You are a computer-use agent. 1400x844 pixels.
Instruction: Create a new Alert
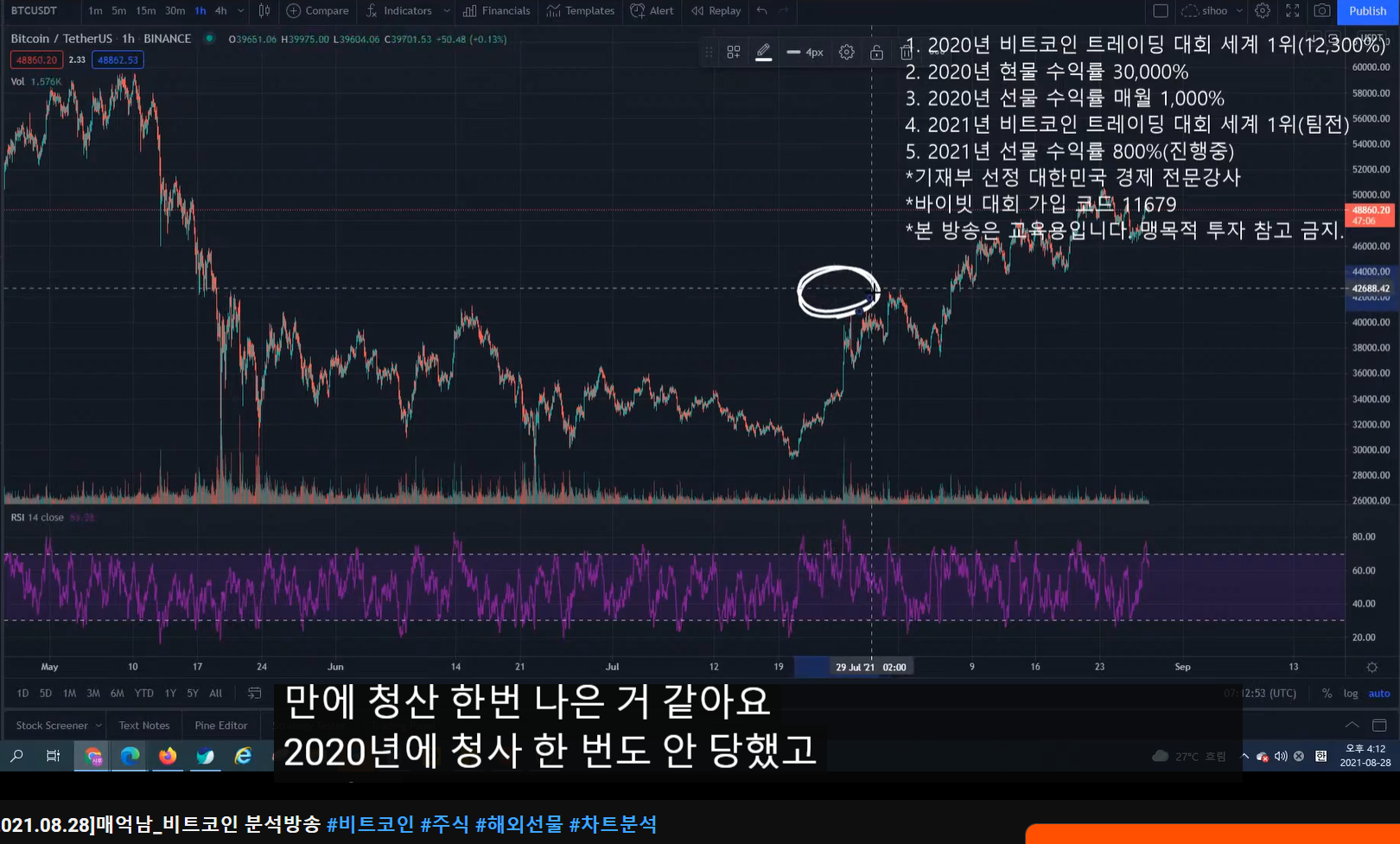652,11
